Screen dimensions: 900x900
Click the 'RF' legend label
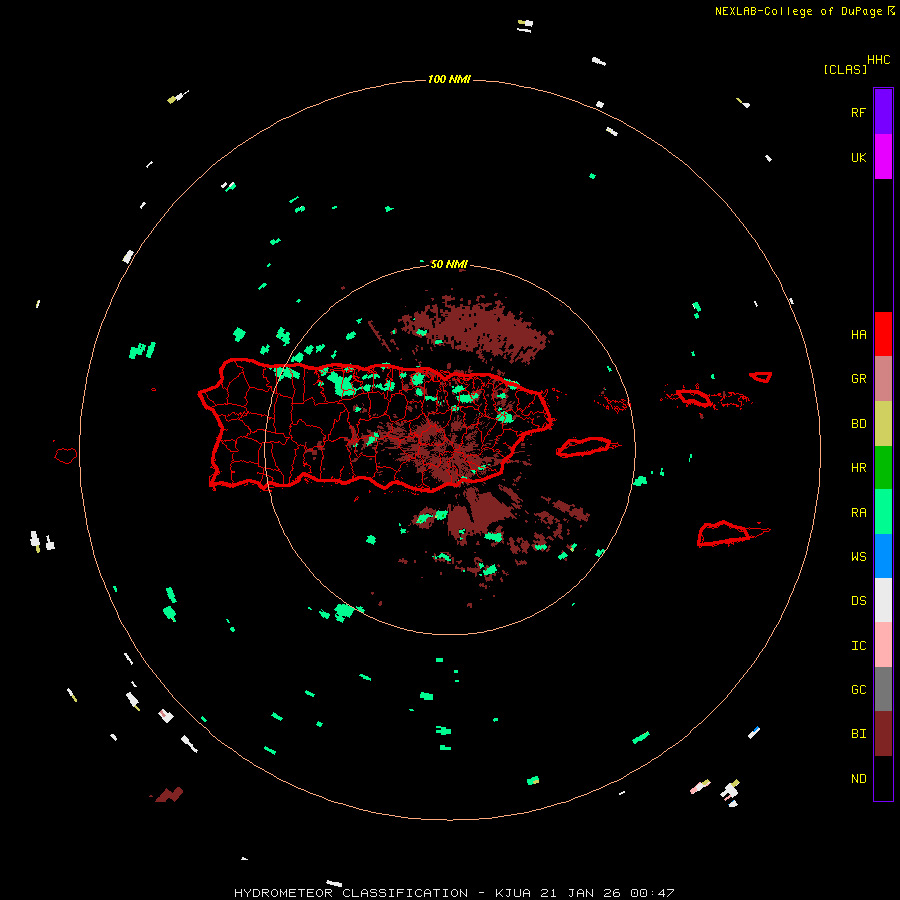[858, 112]
